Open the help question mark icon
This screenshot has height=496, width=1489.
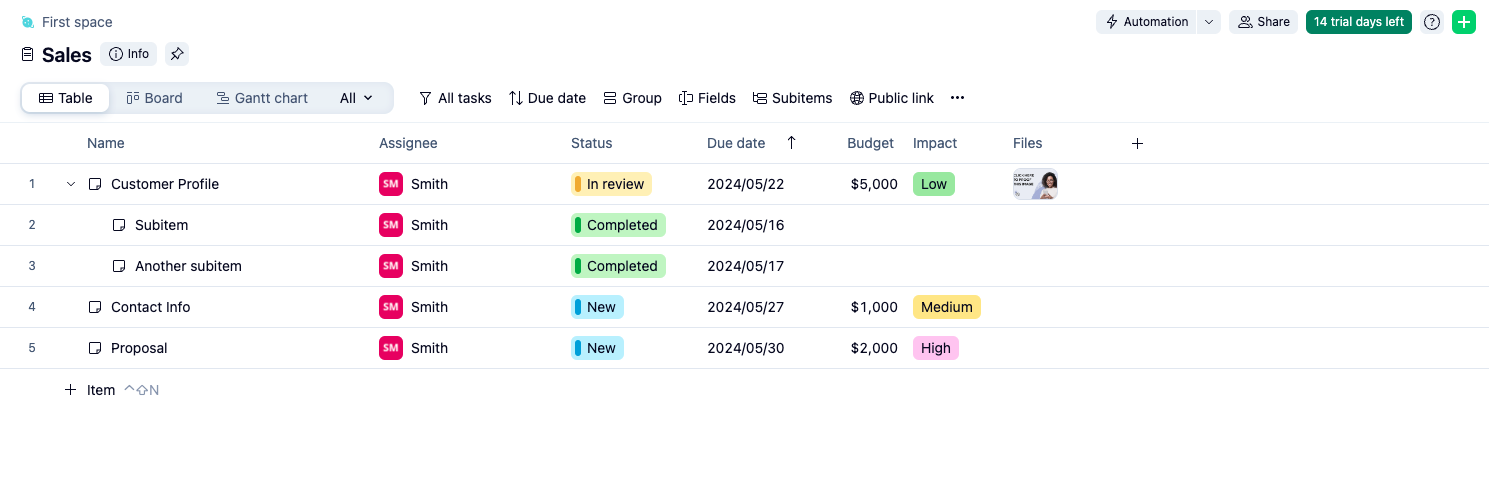[1432, 22]
